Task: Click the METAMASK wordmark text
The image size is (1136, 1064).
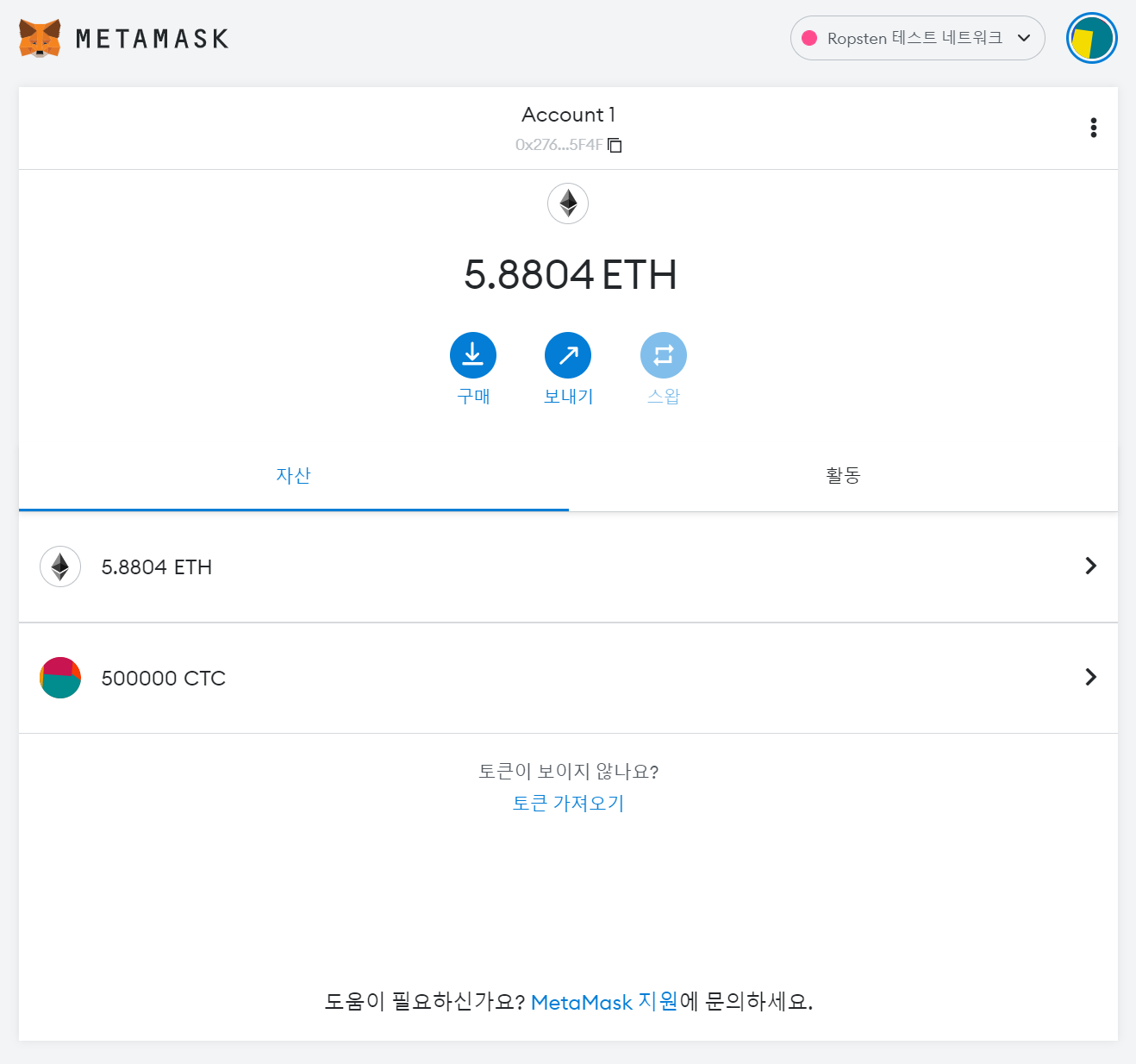Action: coord(153,39)
